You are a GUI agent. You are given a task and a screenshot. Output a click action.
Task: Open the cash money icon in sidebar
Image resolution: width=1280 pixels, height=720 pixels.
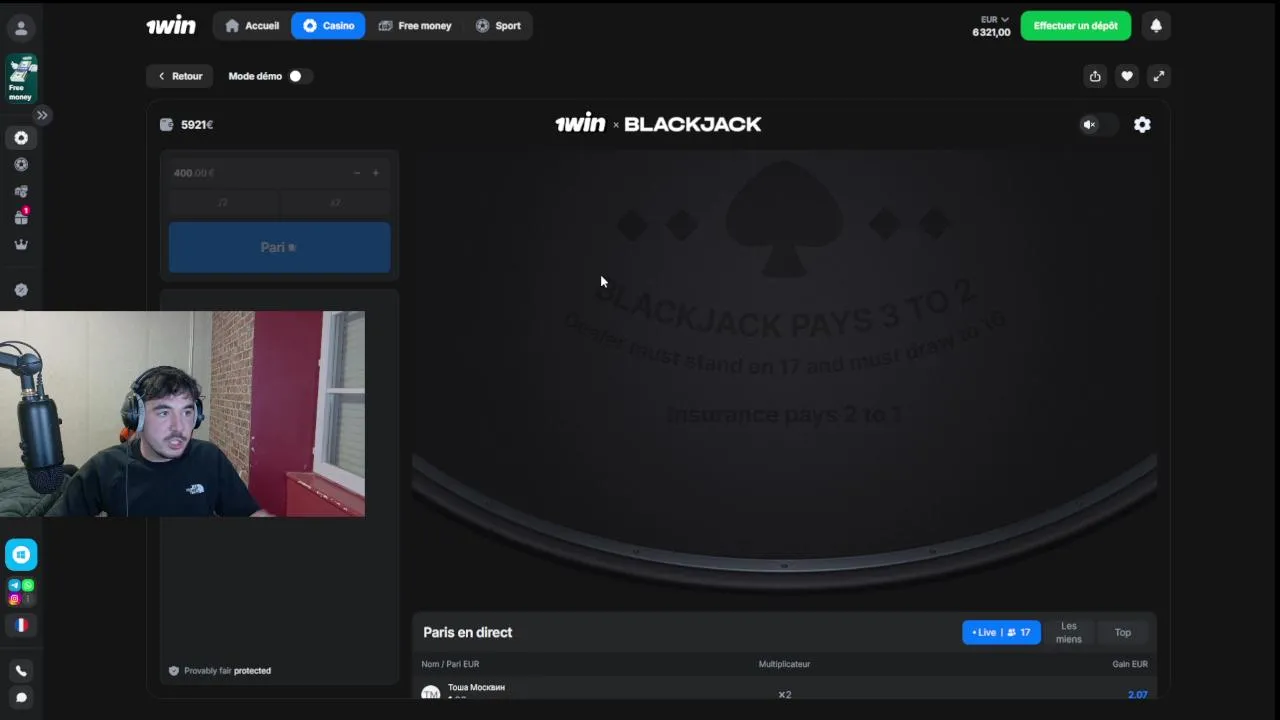(21, 191)
